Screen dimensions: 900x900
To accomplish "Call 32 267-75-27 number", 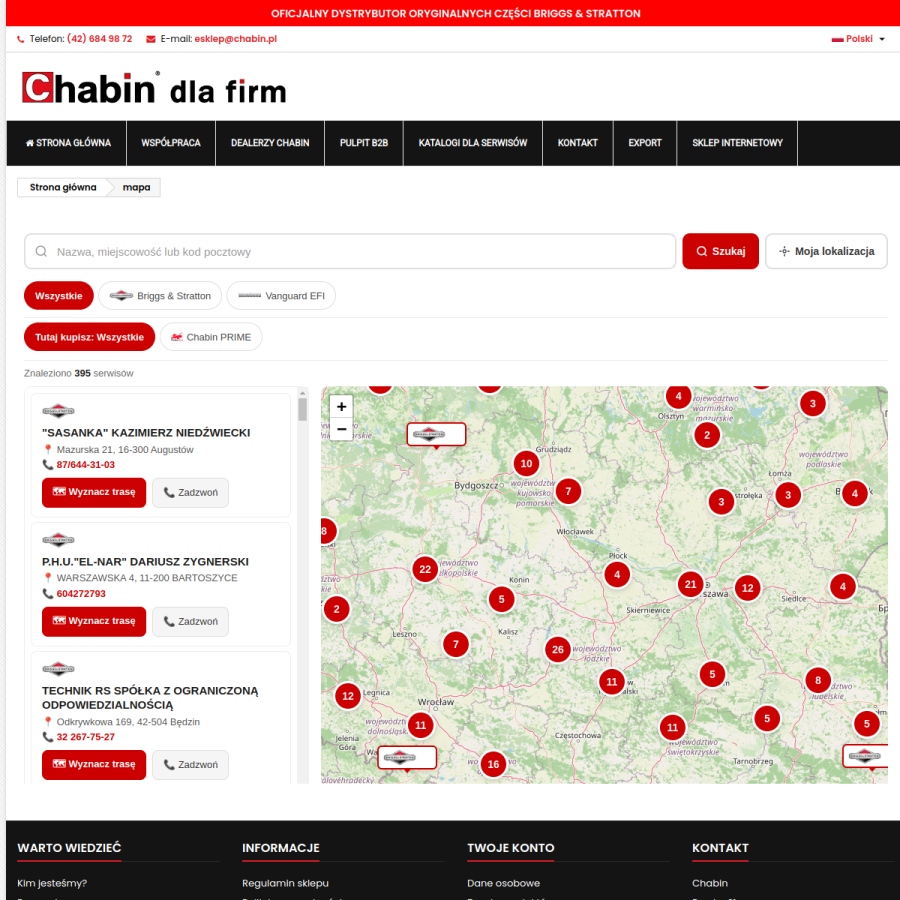I will (x=86, y=737).
